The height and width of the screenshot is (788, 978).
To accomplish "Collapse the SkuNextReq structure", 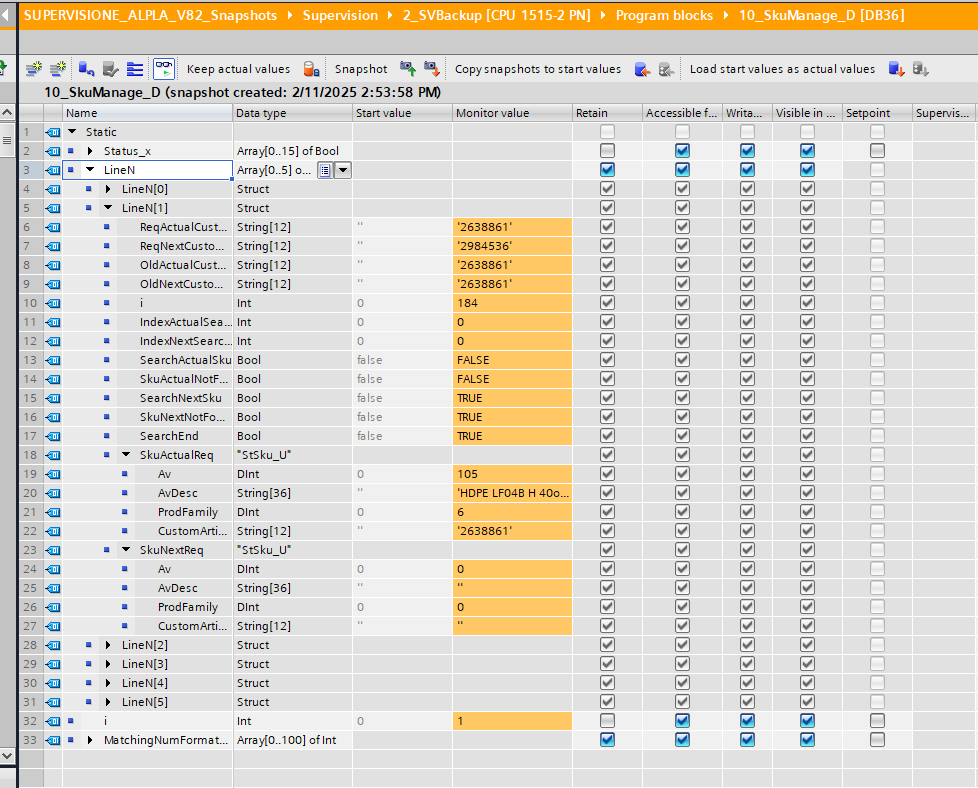I will point(127,550).
